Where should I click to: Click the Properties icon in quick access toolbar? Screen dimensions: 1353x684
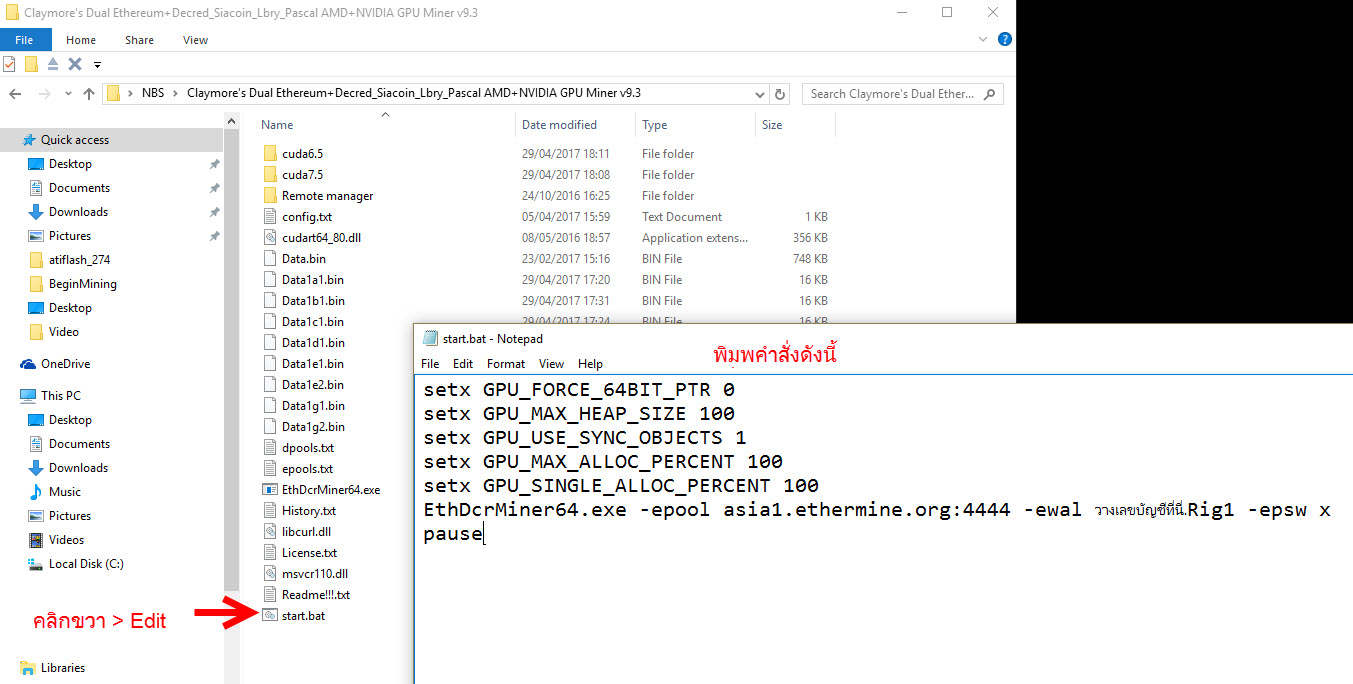click(9, 64)
